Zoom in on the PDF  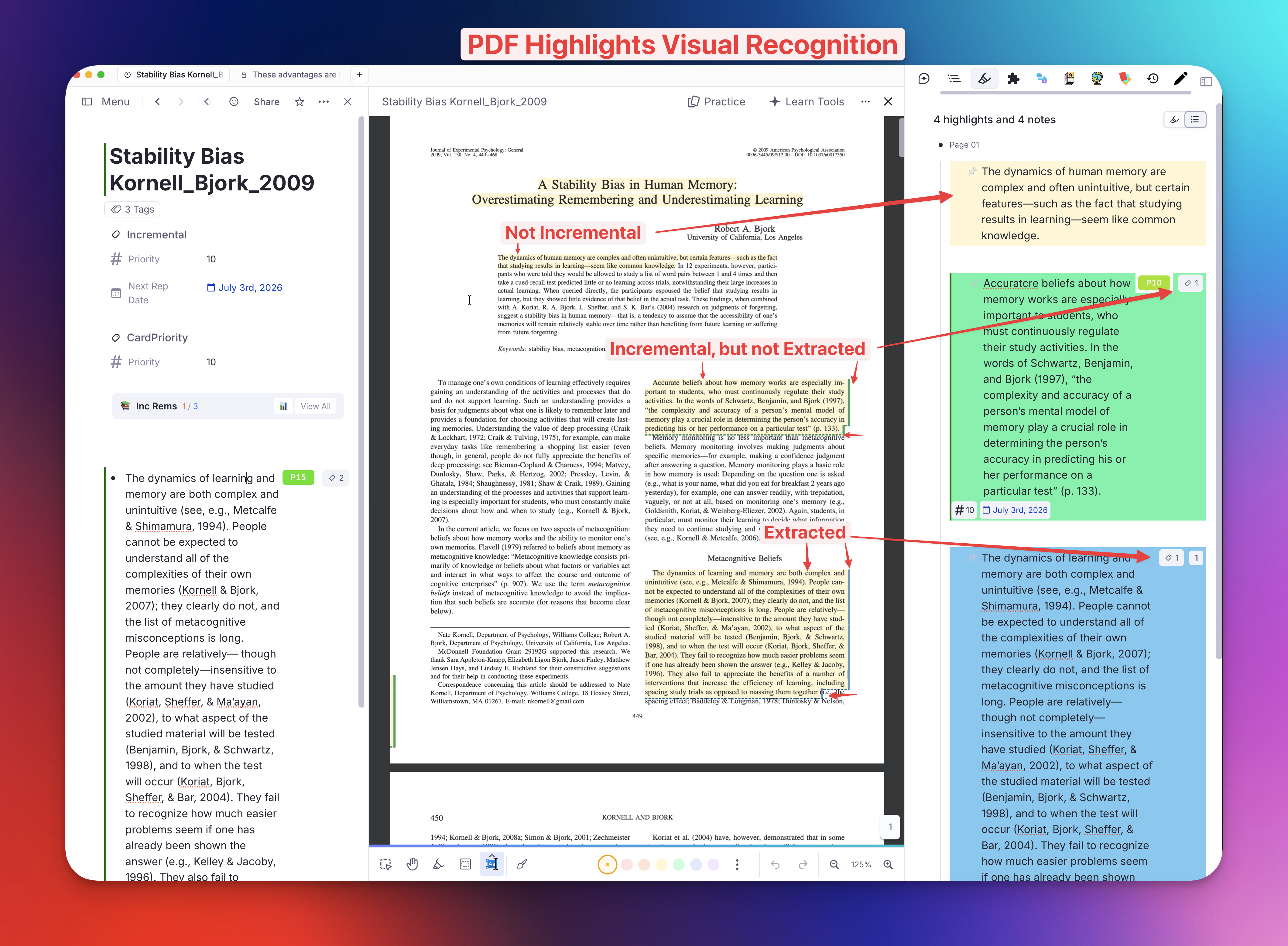888,864
